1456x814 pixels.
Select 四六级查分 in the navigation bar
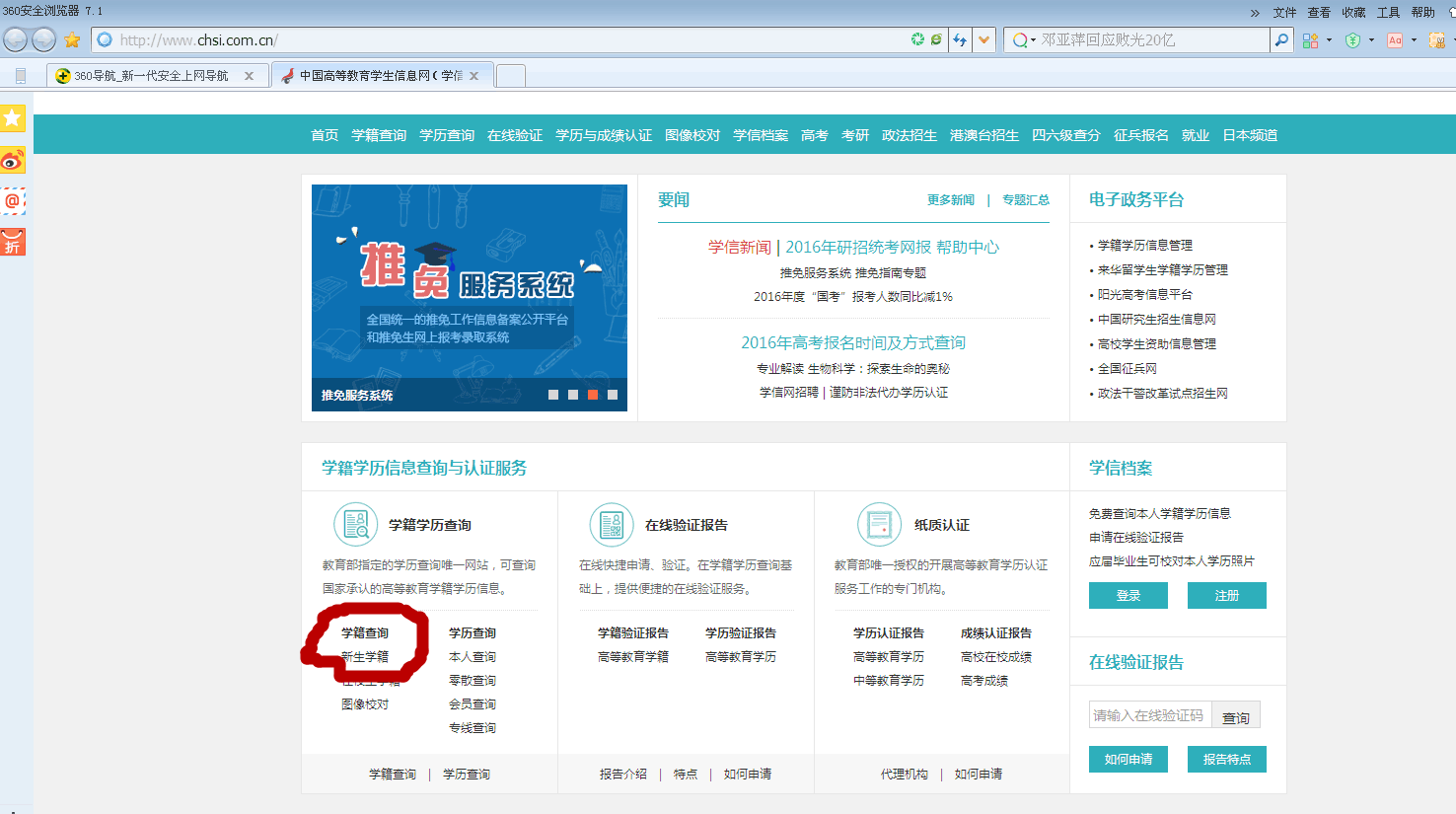point(1065,135)
